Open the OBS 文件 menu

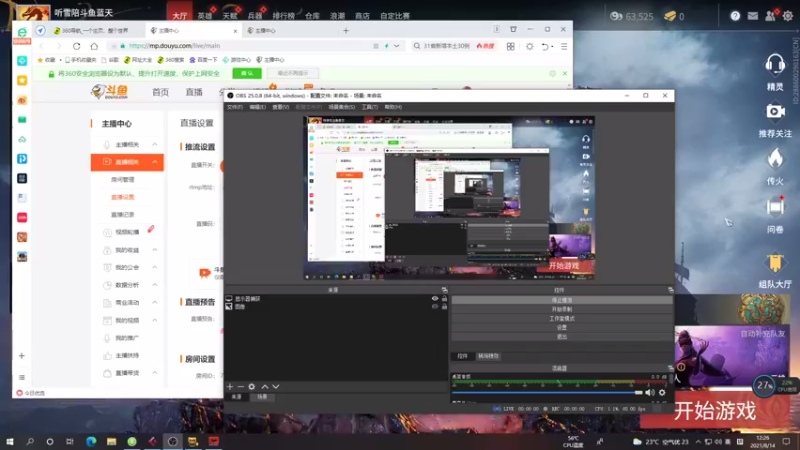click(235, 107)
